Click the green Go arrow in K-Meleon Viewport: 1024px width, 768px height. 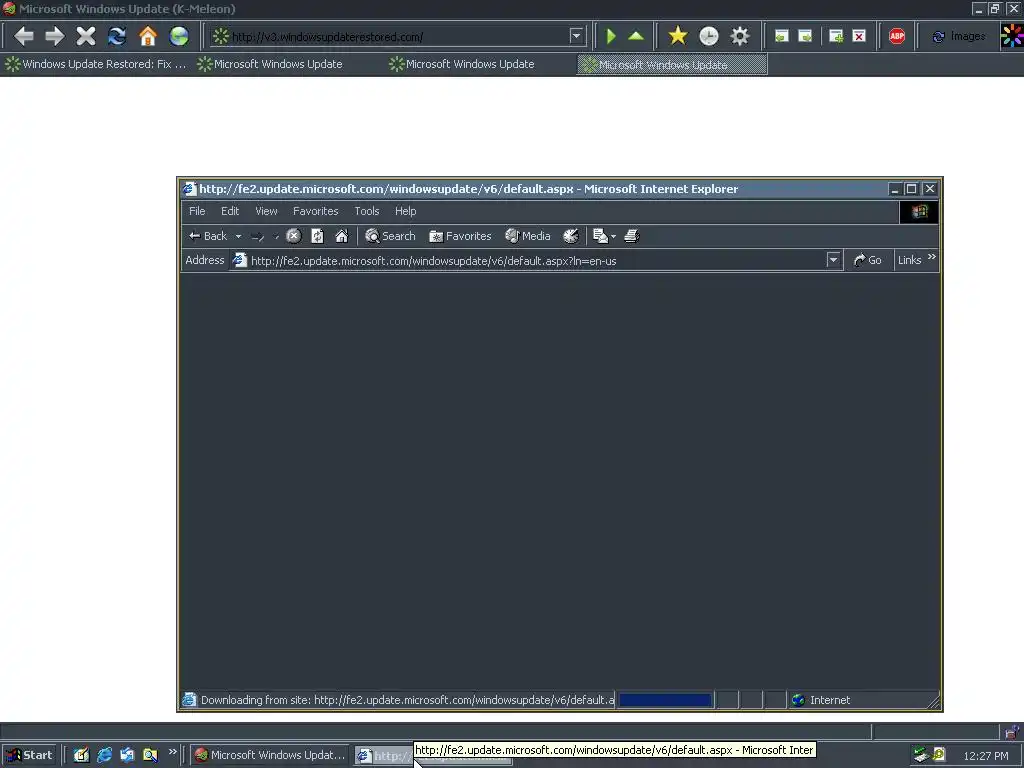click(611, 36)
